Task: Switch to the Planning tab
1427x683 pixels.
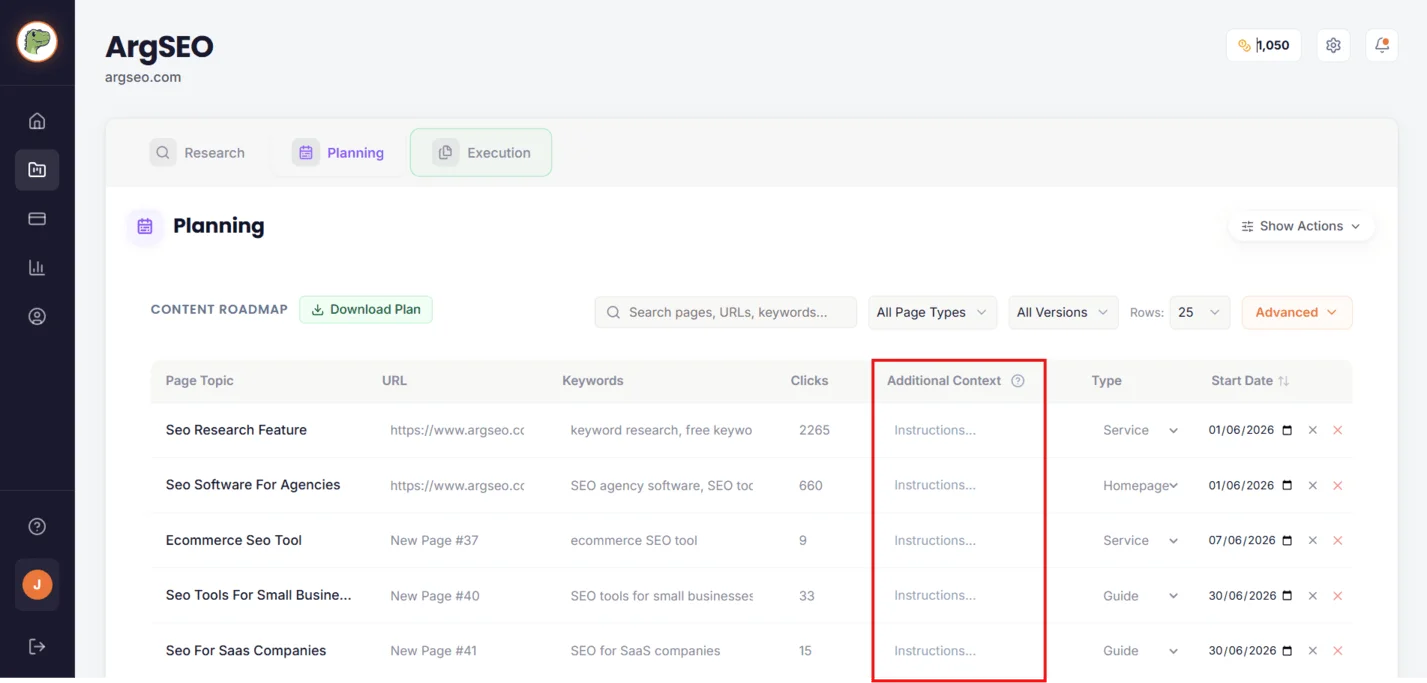Action: [x=339, y=153]
